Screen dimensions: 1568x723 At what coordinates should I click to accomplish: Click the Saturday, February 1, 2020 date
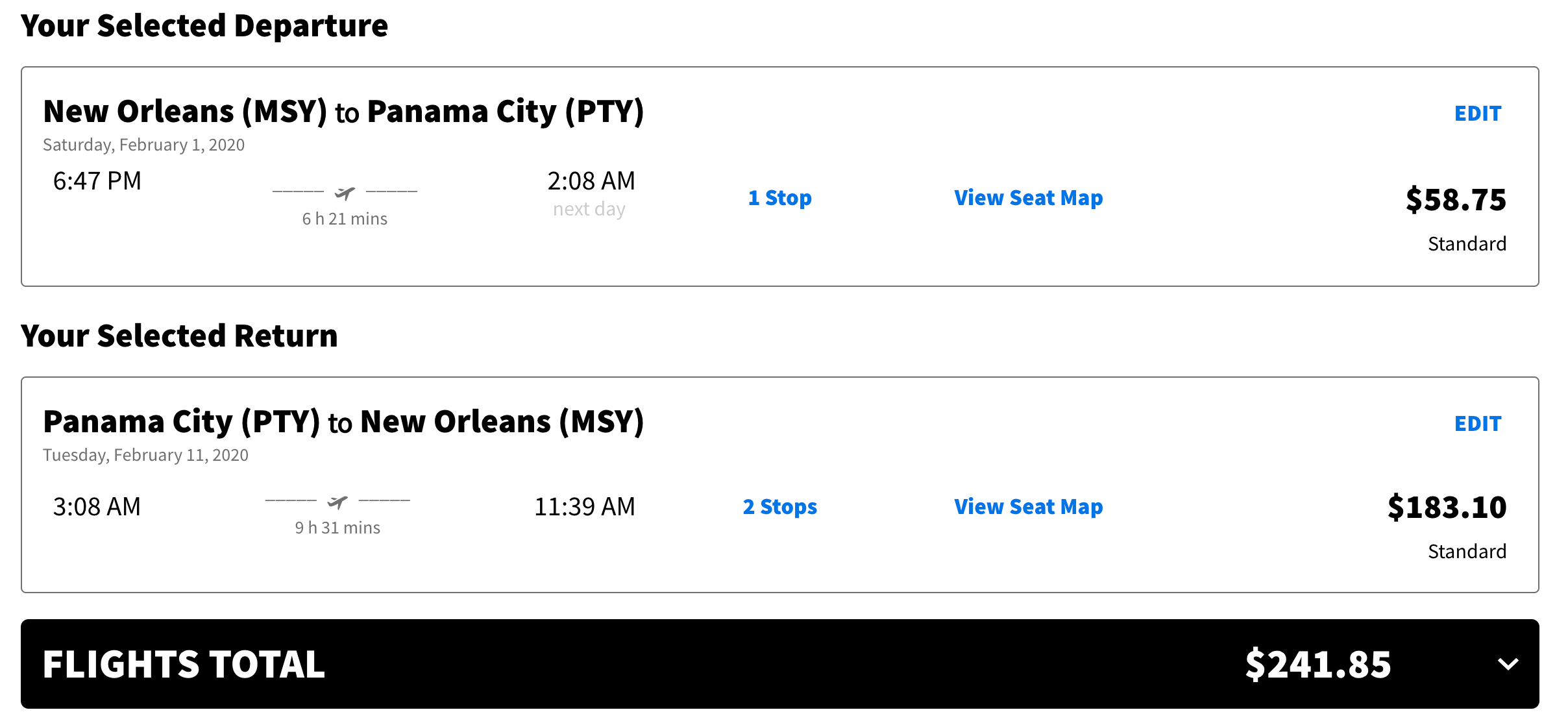point(143,145)
